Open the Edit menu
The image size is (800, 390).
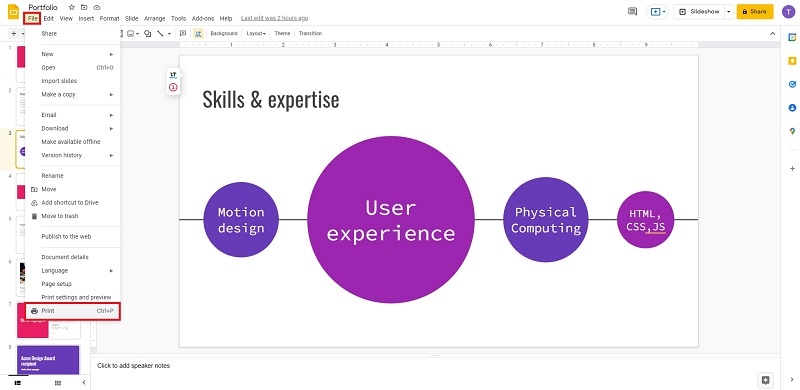[48, 19]
